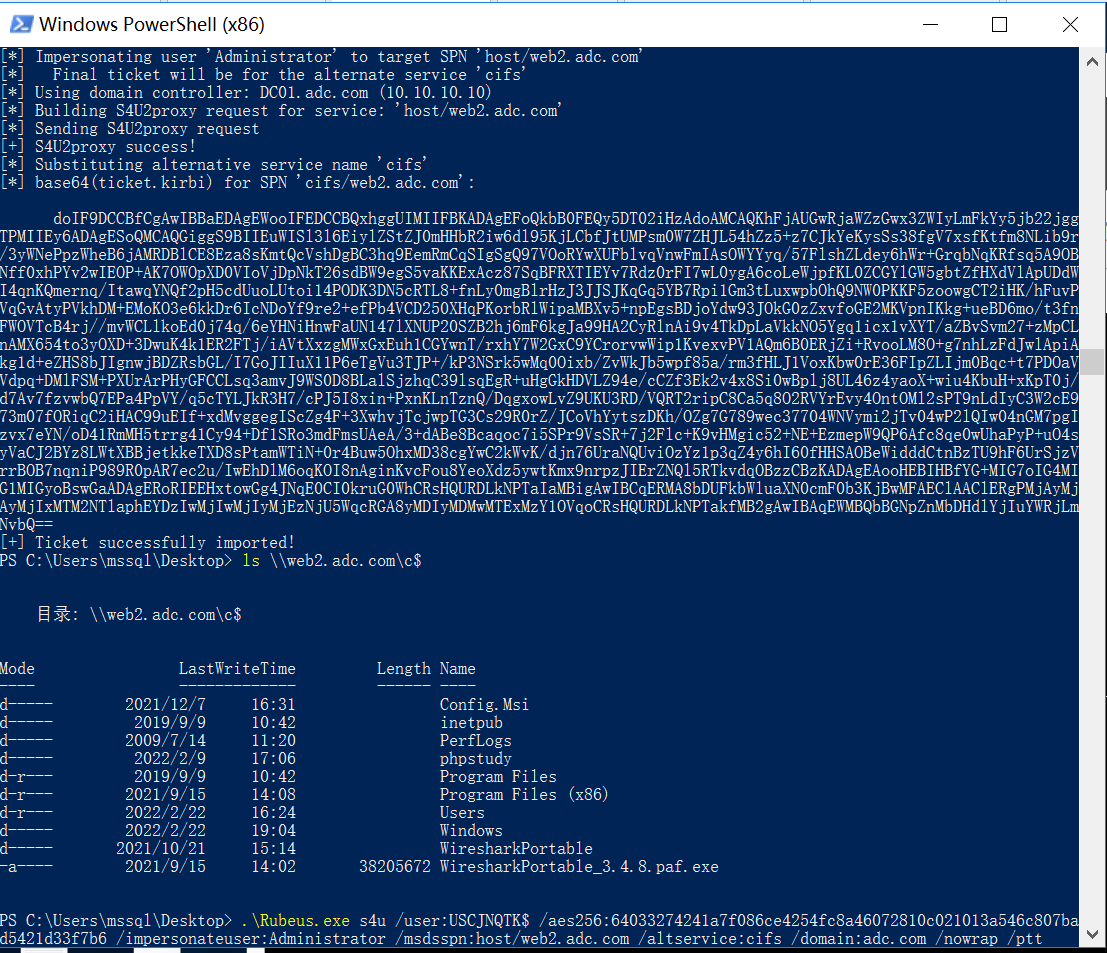
Task: Click the 'Config.Msi' directory name
Action: tap(484, 705)
